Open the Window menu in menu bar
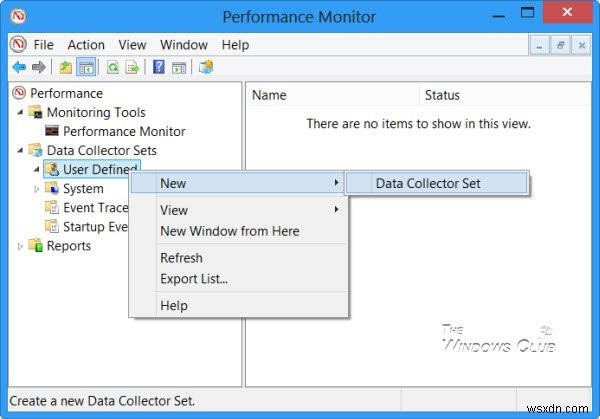 click(x=184, y=45)
